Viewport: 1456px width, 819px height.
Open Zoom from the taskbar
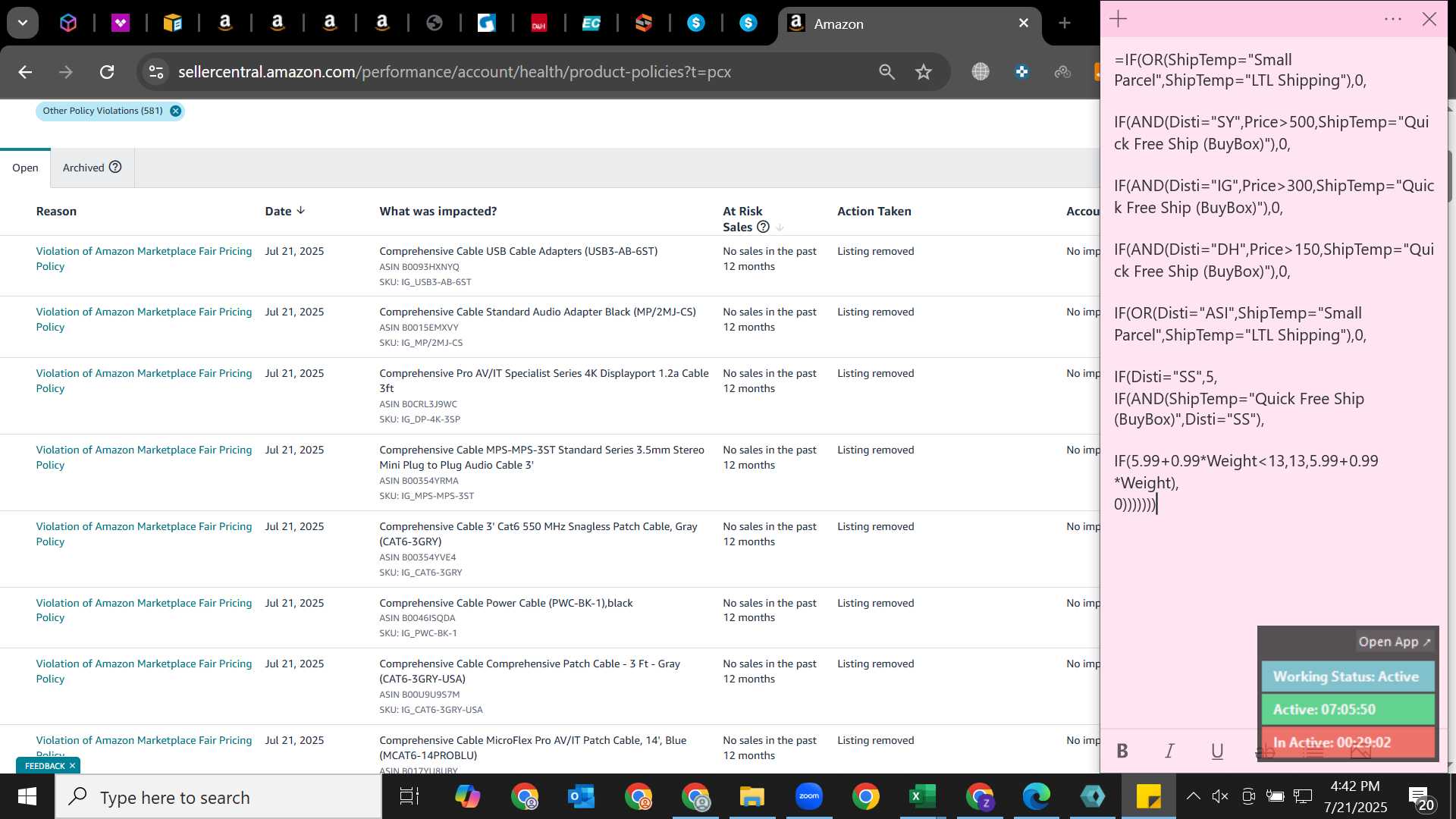[x=809, y=797]
